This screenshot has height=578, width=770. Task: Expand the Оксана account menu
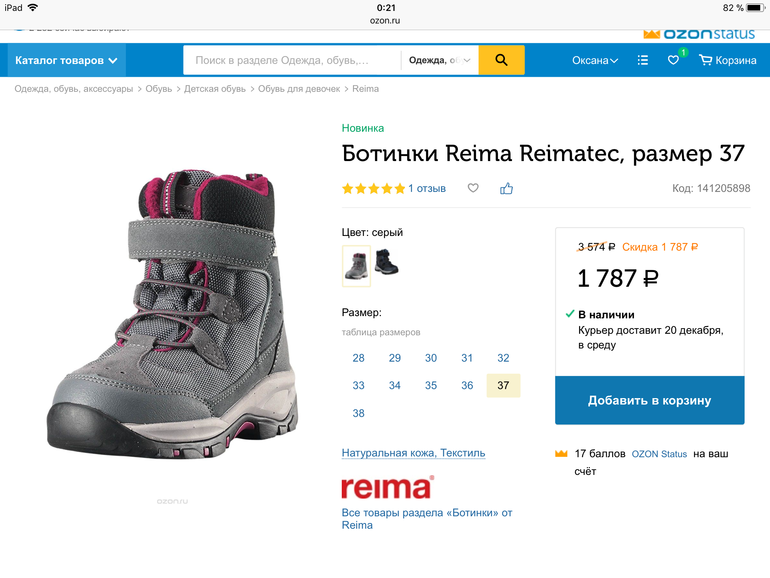coord(595,61)
